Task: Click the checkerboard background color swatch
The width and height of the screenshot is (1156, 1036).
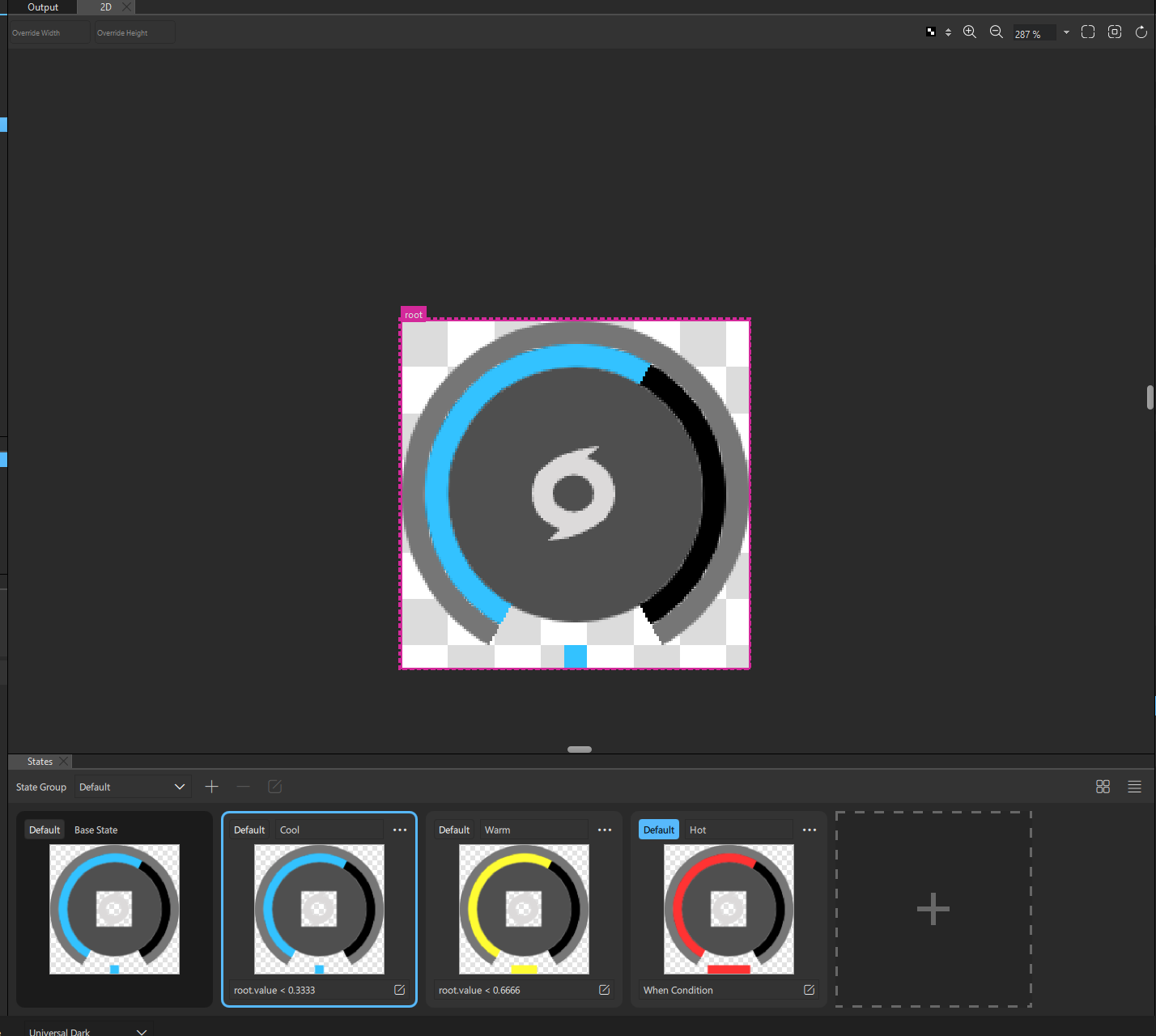Action: pos(931,32)
